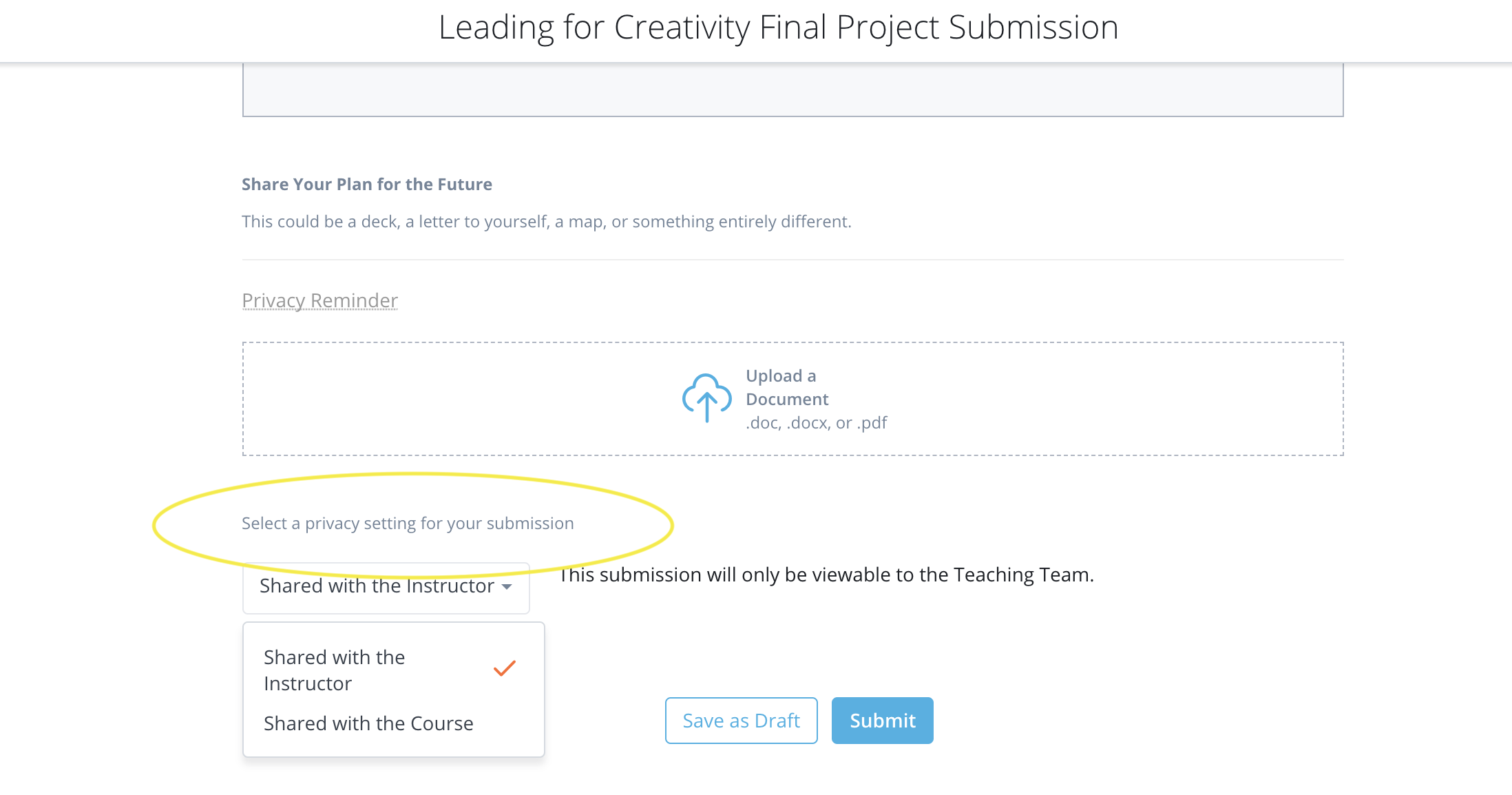
Task: Click the Teaching Team visibility message
Action: [826, 575]
